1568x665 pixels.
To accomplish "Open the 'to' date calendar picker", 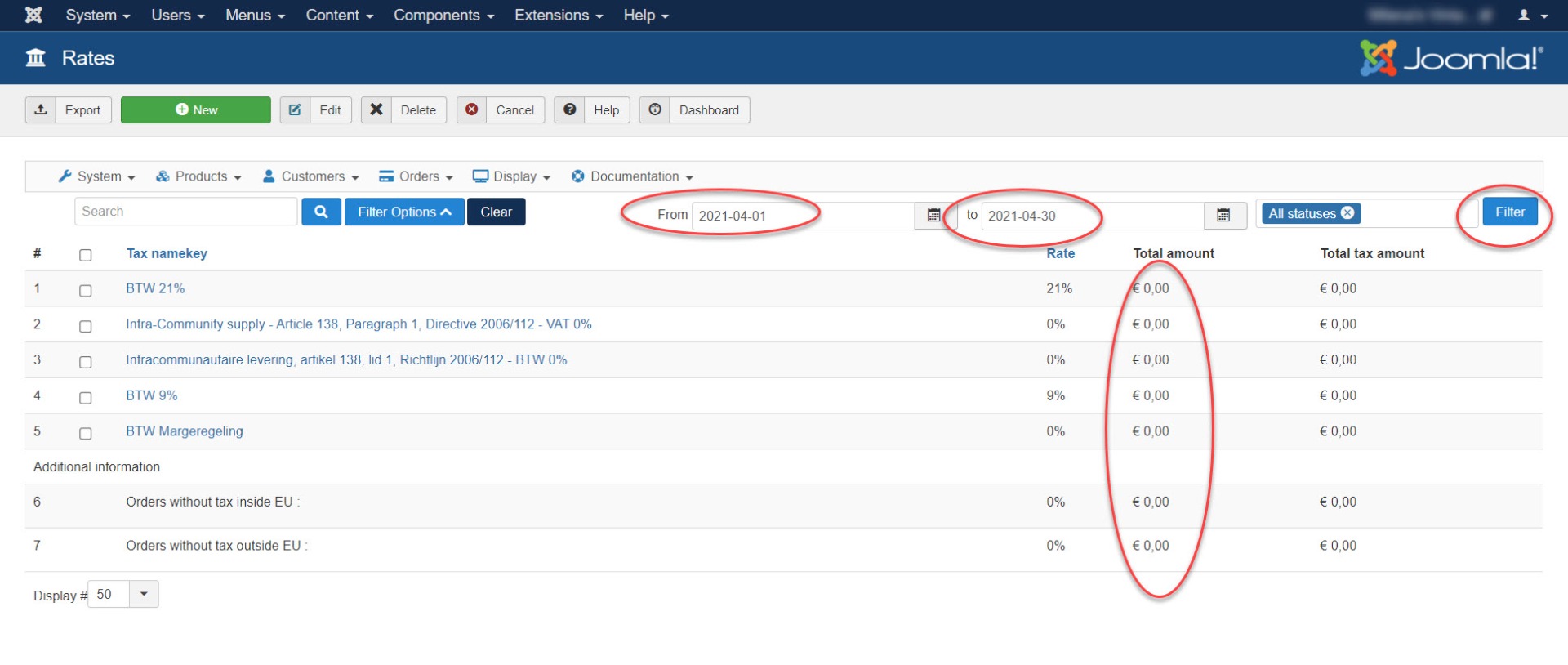I will pos(1223,216).
